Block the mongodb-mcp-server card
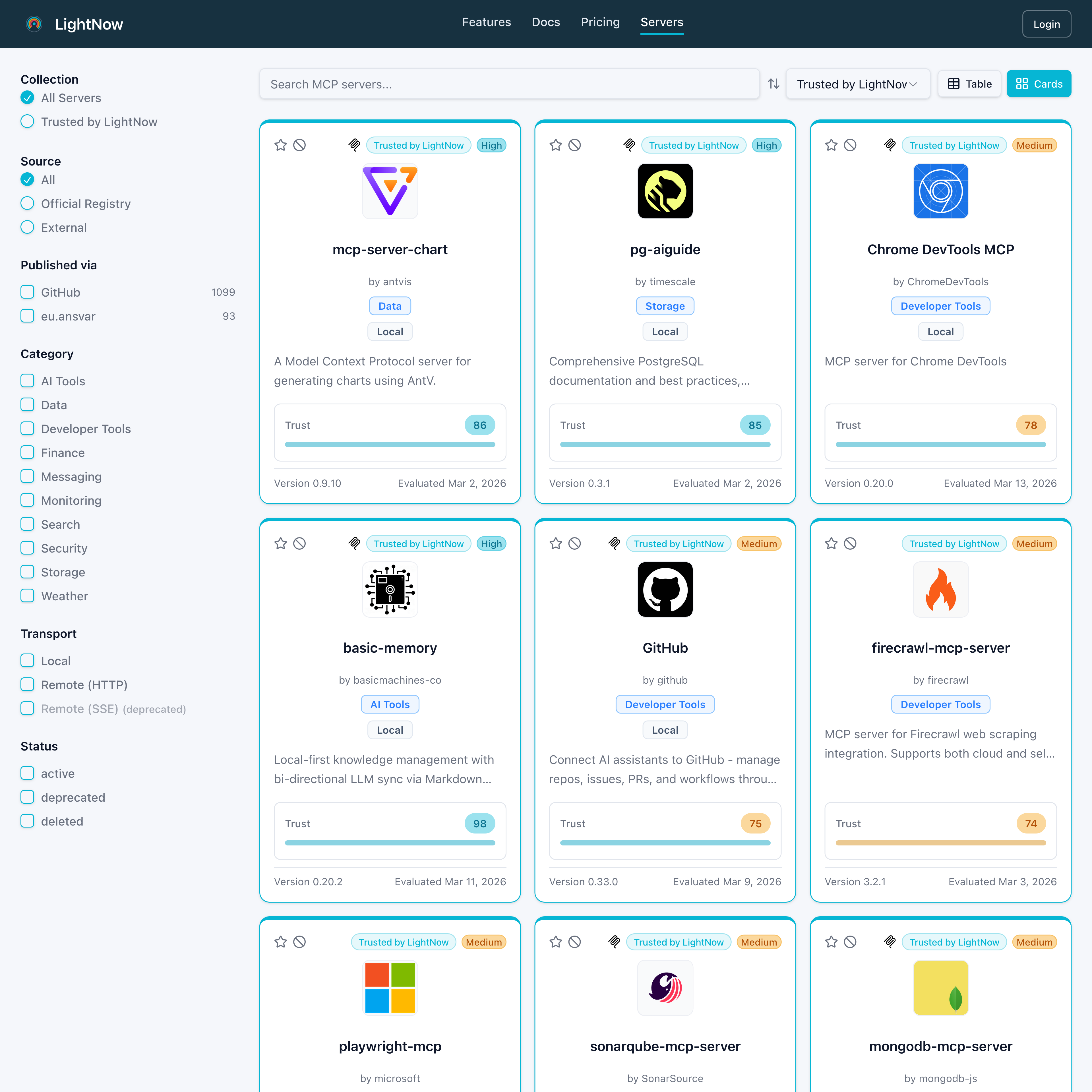The width and height of the screenshot is (1092, 1092). 850,942
